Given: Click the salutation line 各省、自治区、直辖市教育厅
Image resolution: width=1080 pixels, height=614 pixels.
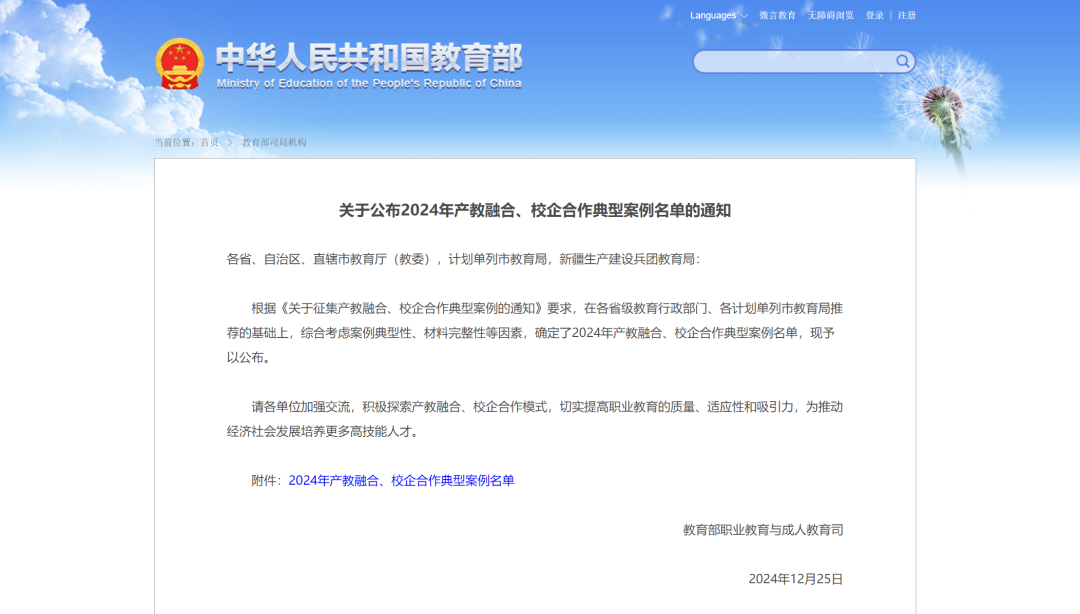Looking at the screenshot, I should pyautogui.click(x=464, y=259).
